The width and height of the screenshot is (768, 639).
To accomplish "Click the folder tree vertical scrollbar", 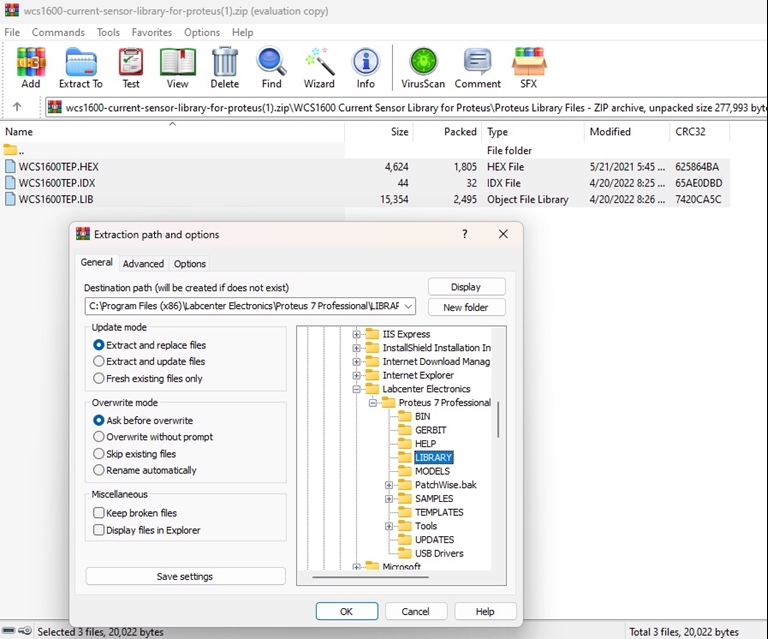I will (x=498, y=418).
